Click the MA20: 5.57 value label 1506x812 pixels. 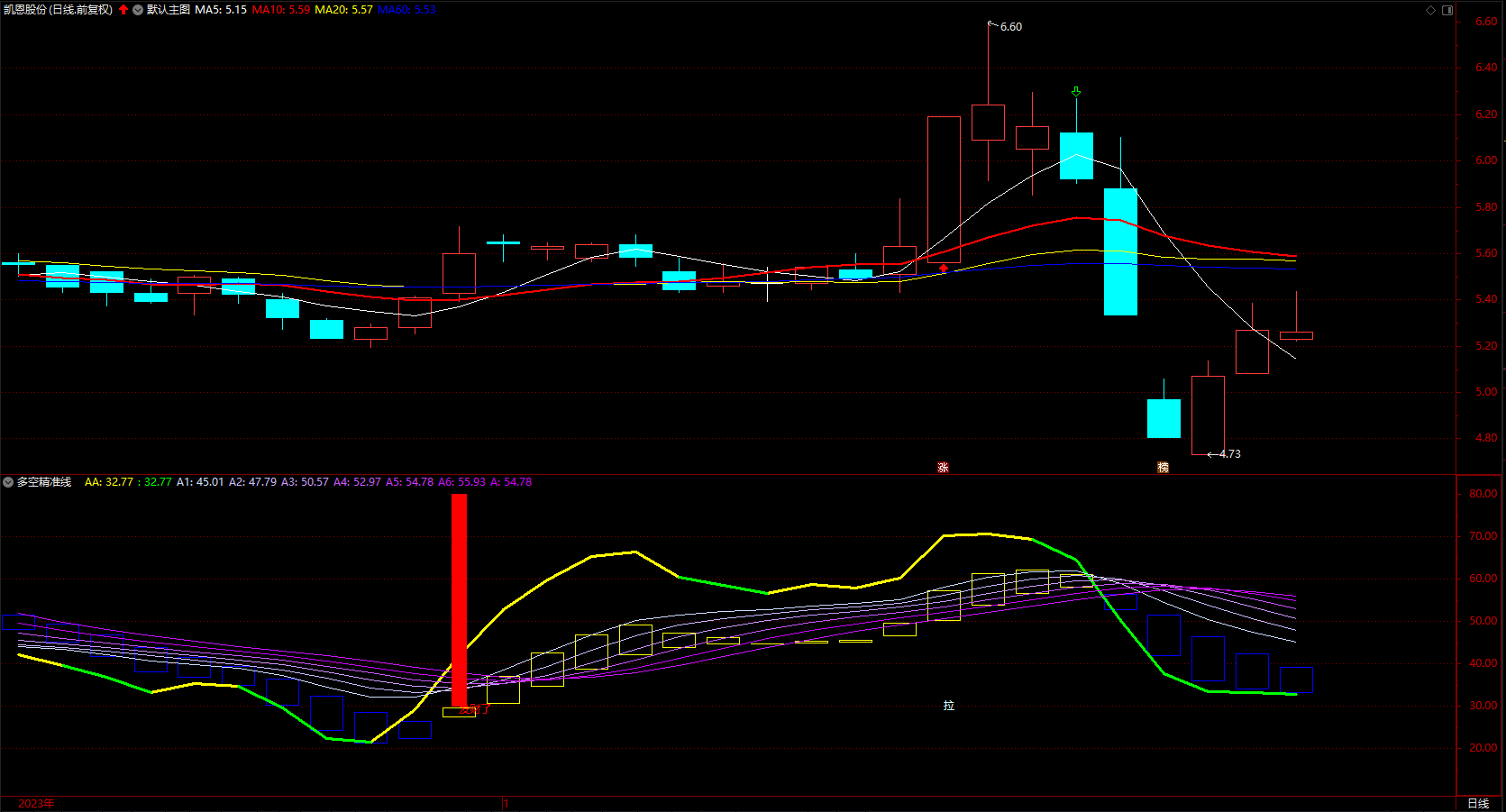point(343,10)
